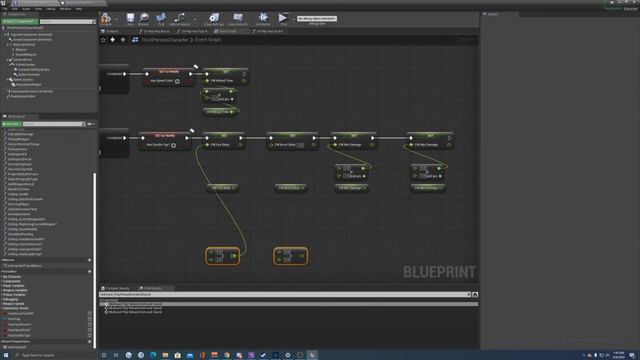Go back with the graph navigation arrow

coord(113,40)
